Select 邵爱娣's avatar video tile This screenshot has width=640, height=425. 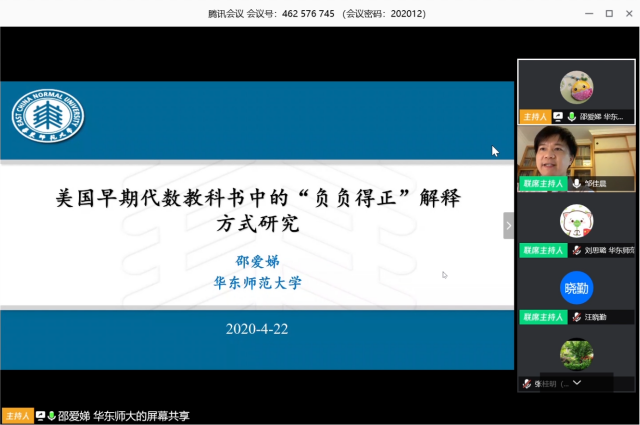pyautogui.click(x=576, y=87)
